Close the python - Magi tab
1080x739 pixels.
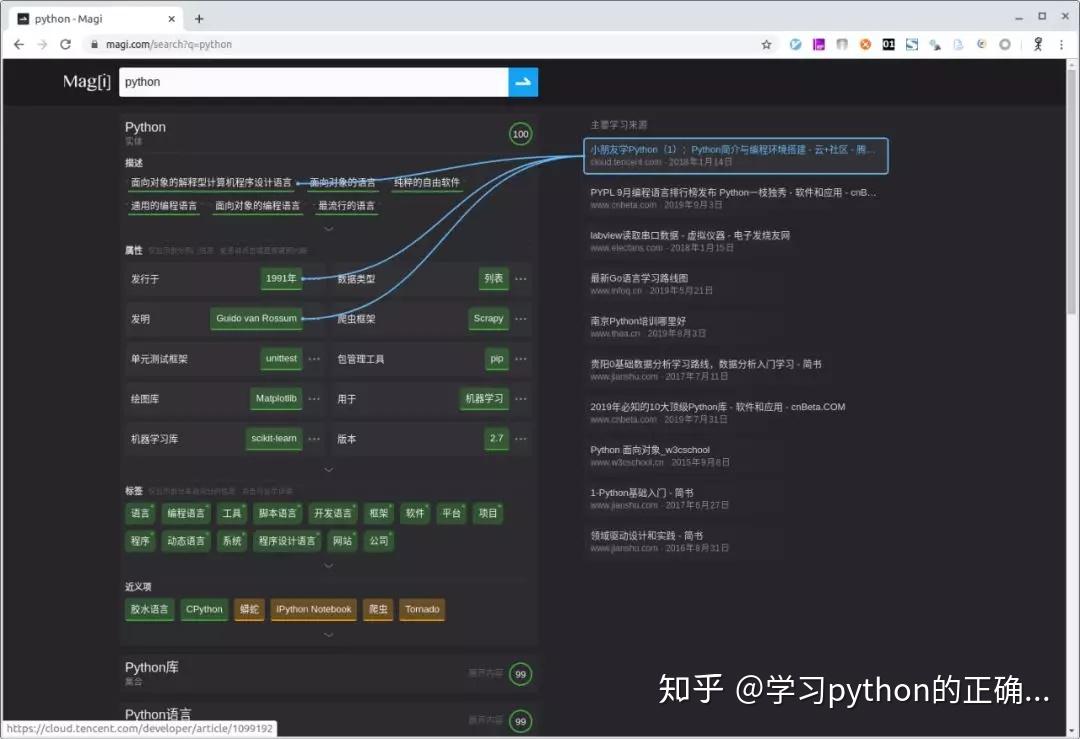pyautogui.click(x=172, y=19)
